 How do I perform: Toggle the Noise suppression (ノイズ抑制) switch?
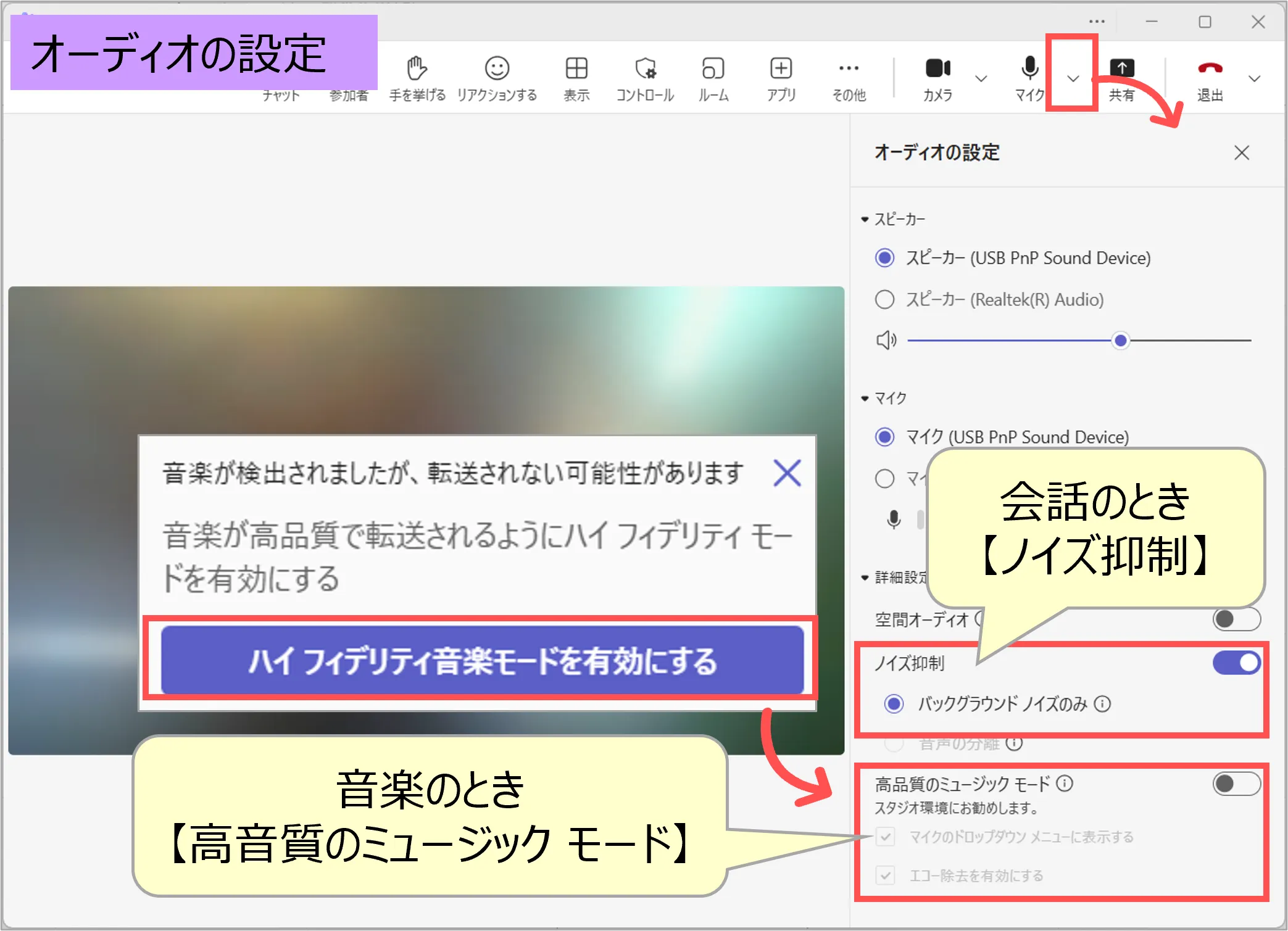click(x=1236, y=663)
